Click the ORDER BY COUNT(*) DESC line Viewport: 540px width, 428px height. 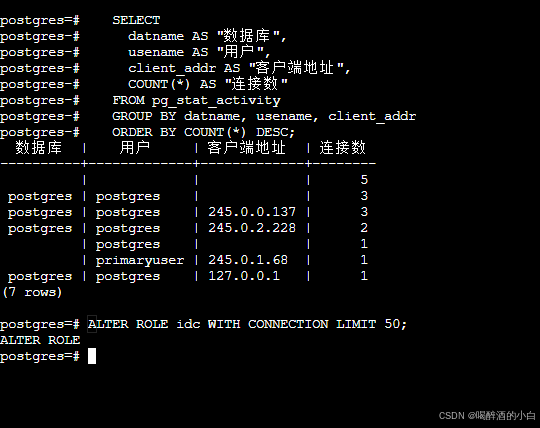pyautogui.click(x=204, y=132)
